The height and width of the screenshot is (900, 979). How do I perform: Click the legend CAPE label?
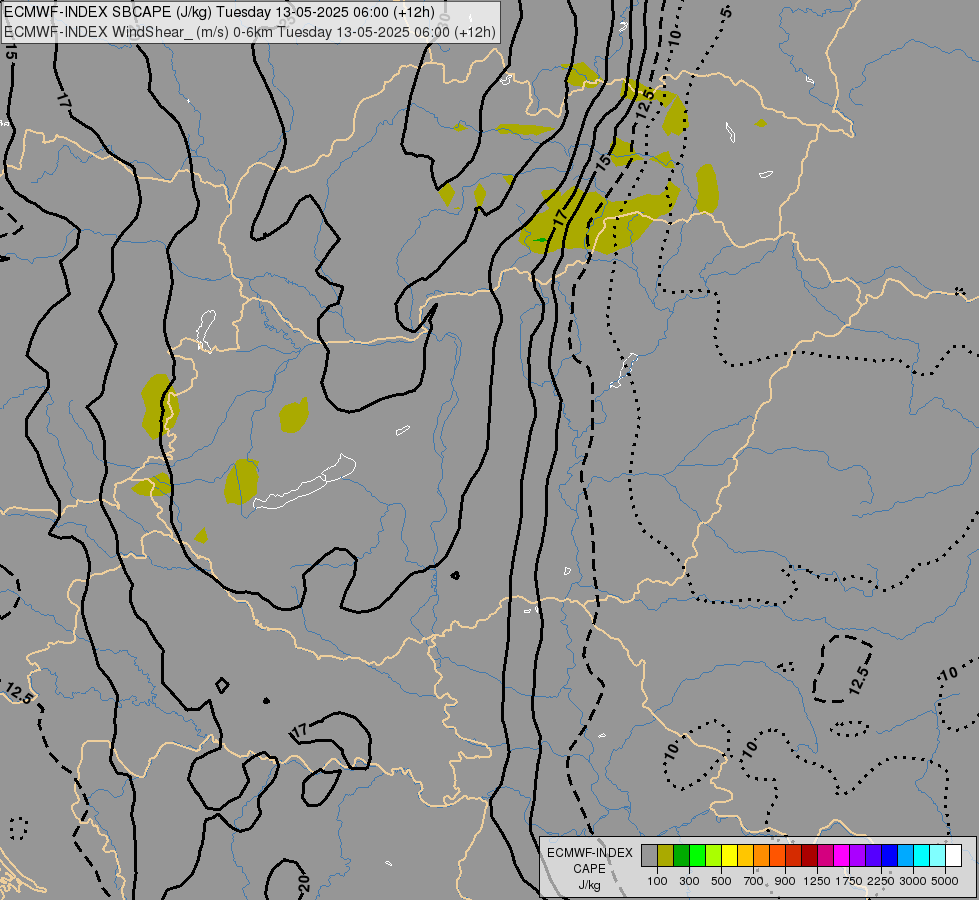[x=589, y=869]
